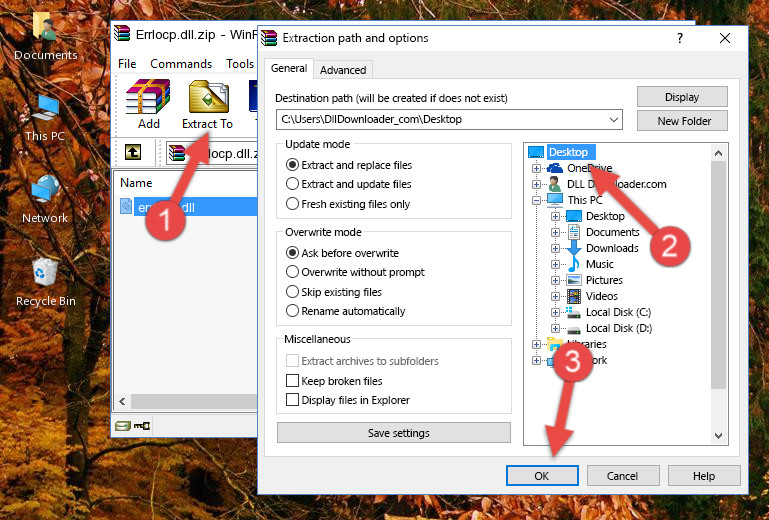Select Local Disk (C:) in tree
Image resolution: width=769 pixels, height=520 pixels.
pos(618,312)
